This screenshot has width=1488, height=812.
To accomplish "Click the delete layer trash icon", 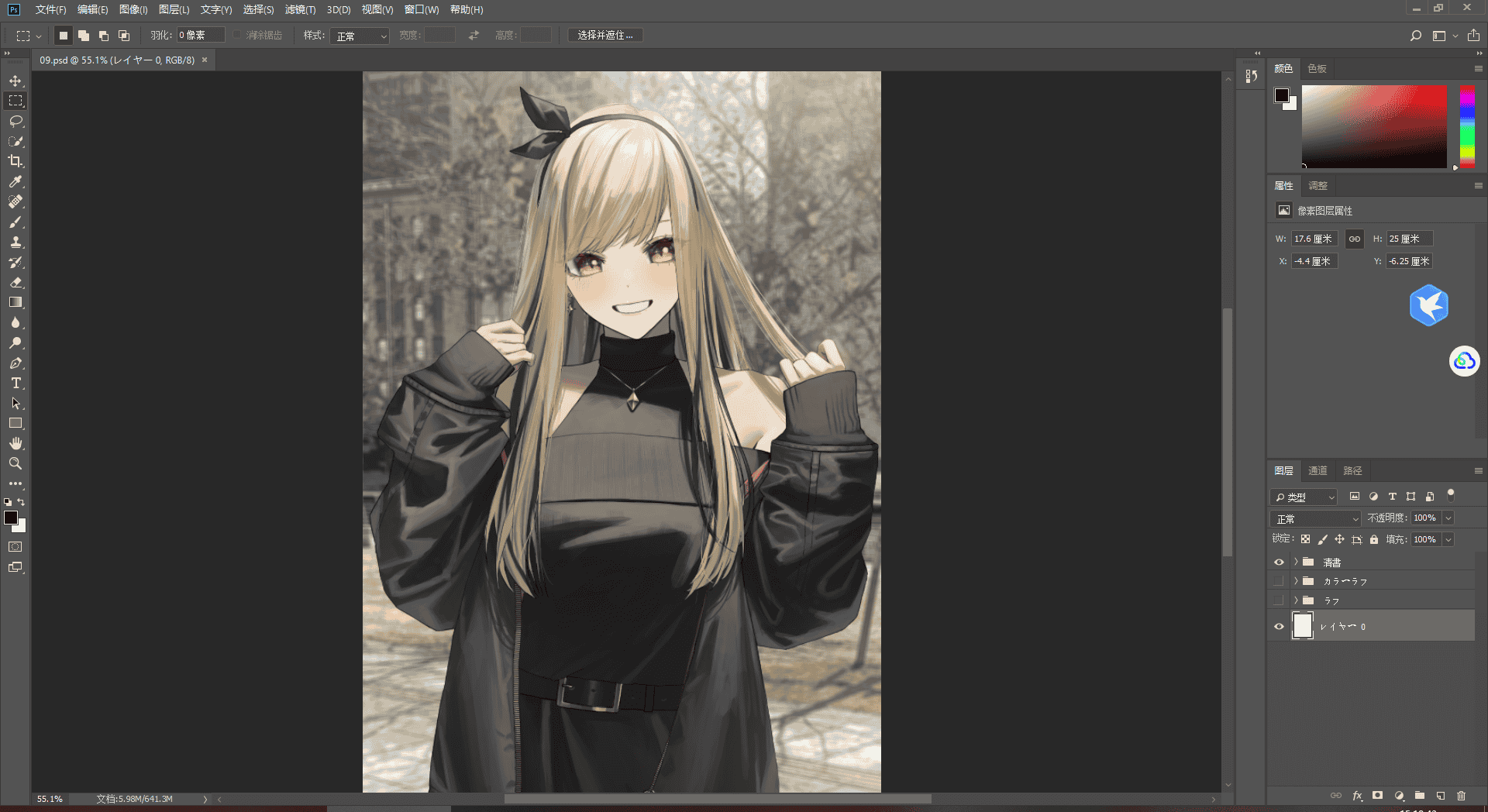I will tap(1461, 796).
